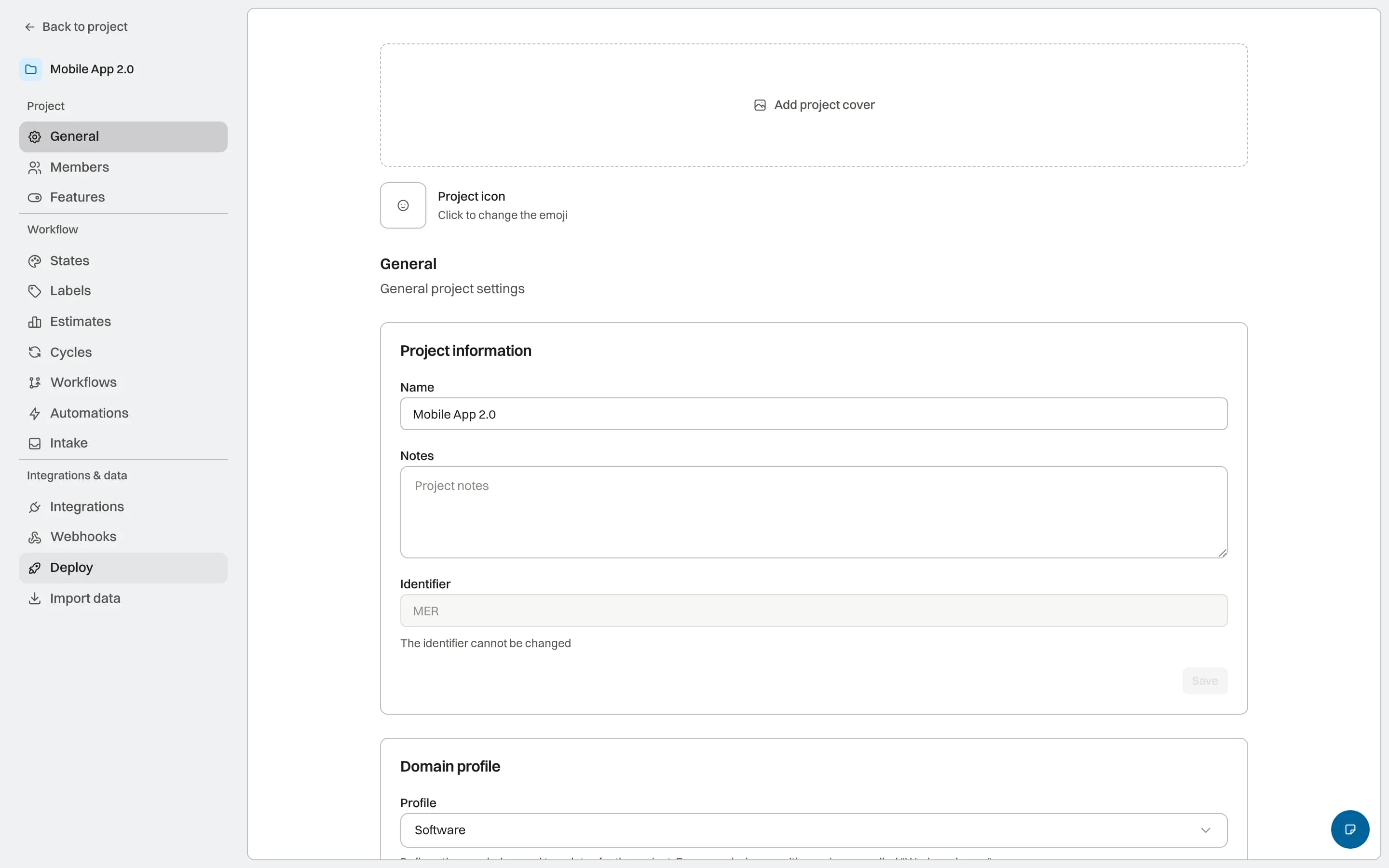Click inside the Project notes textarea
The height and width of the screenshot is (868, 1389).
click(x=813, y=512)
